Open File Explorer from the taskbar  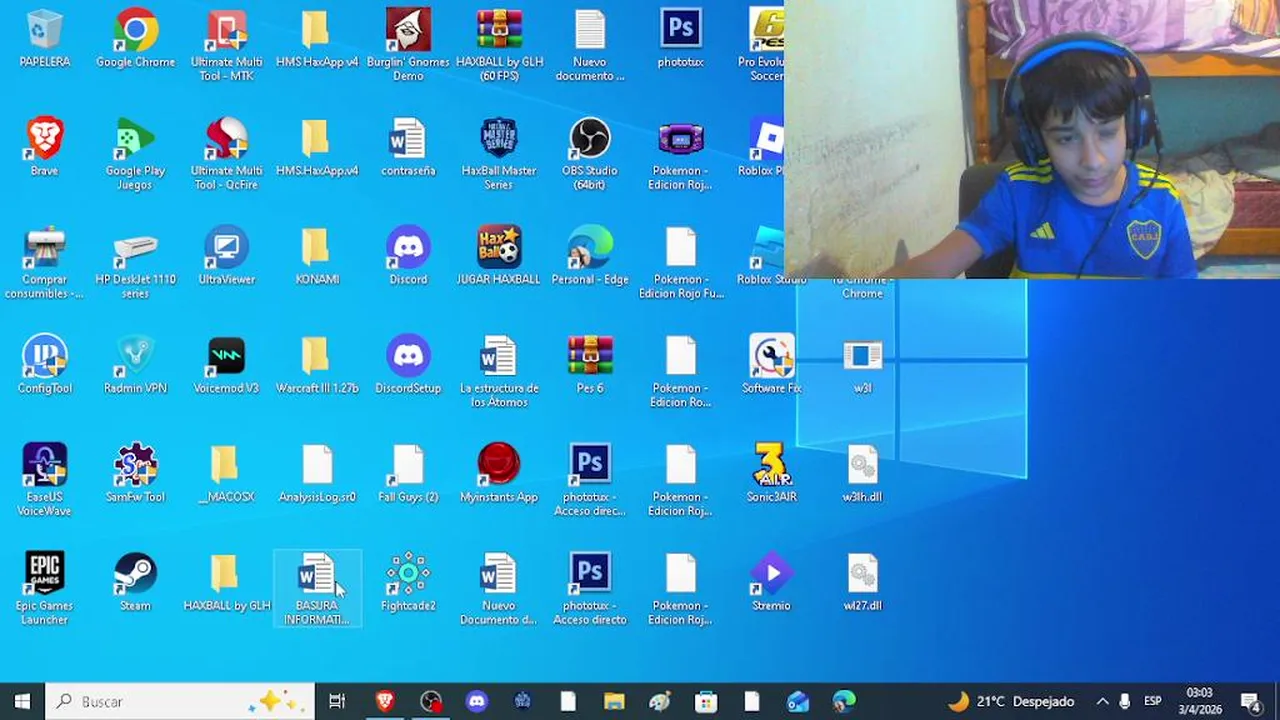coord(614,701)
